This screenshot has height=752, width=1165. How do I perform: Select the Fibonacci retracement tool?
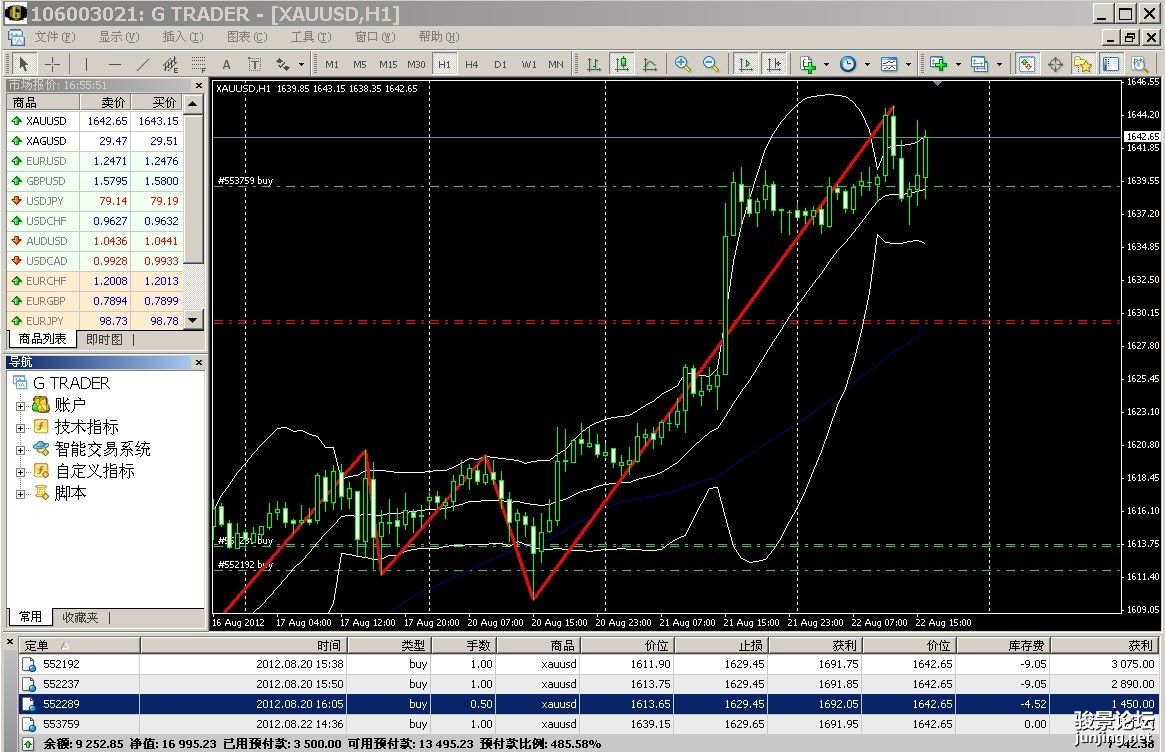point(198,64)
